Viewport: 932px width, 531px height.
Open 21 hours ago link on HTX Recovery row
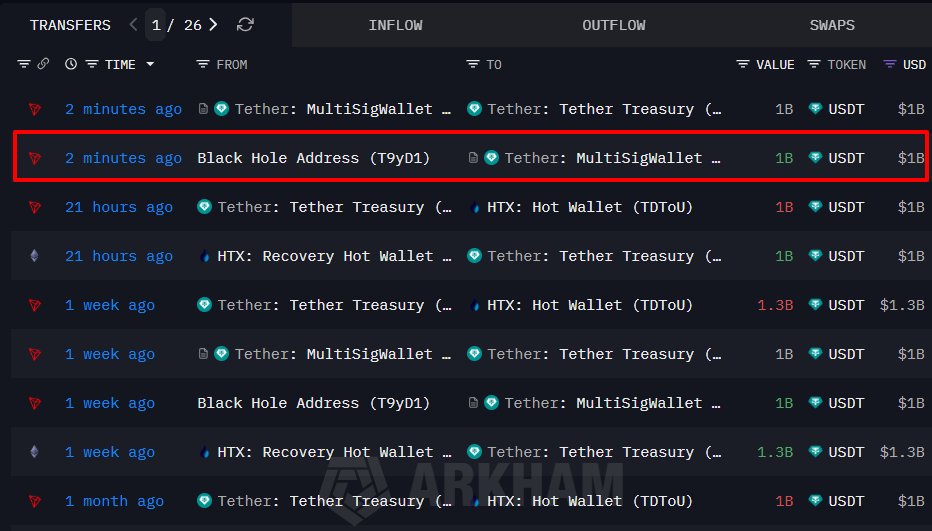pos(119,256)
